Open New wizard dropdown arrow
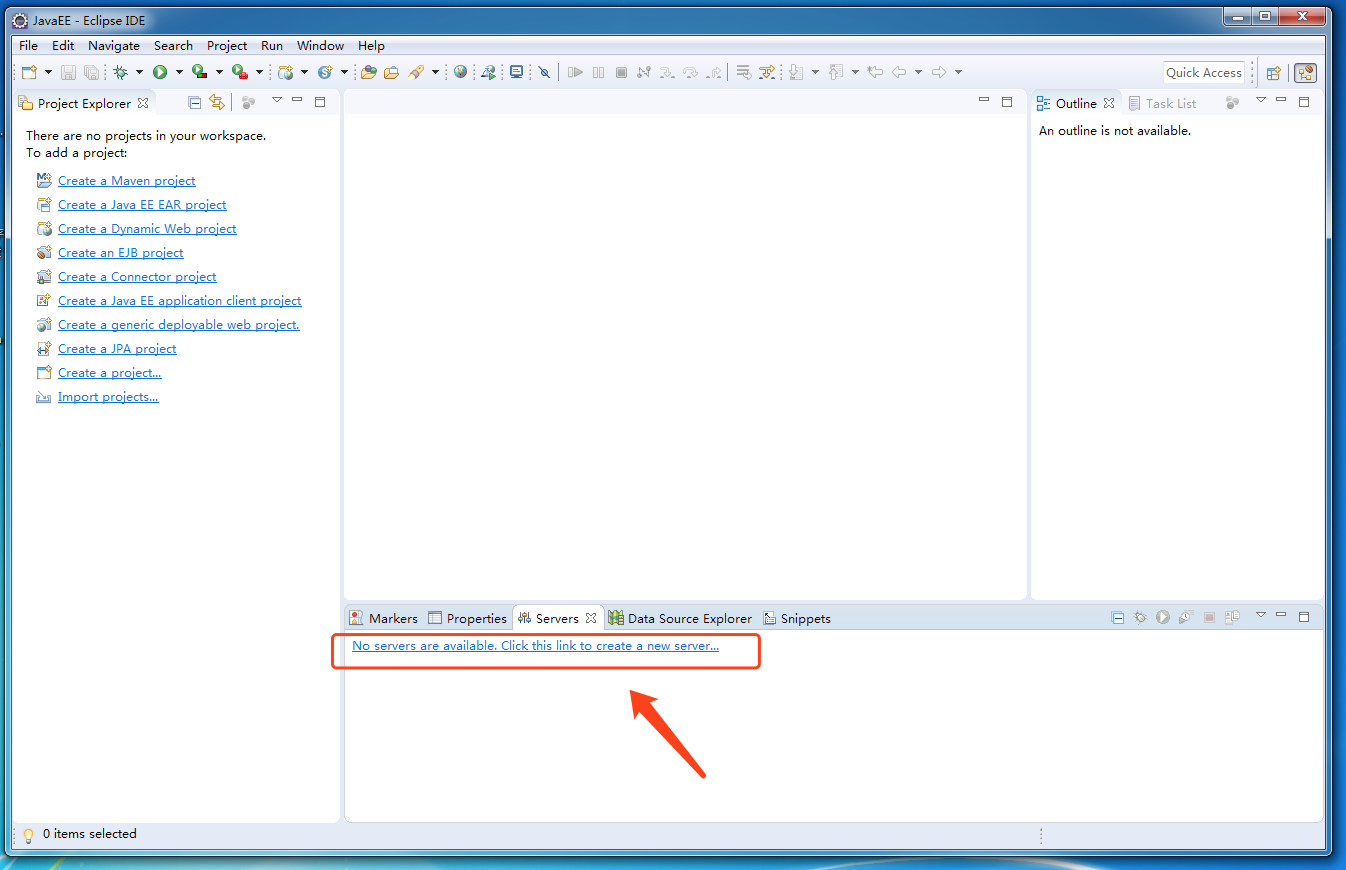 pos(48,72)
